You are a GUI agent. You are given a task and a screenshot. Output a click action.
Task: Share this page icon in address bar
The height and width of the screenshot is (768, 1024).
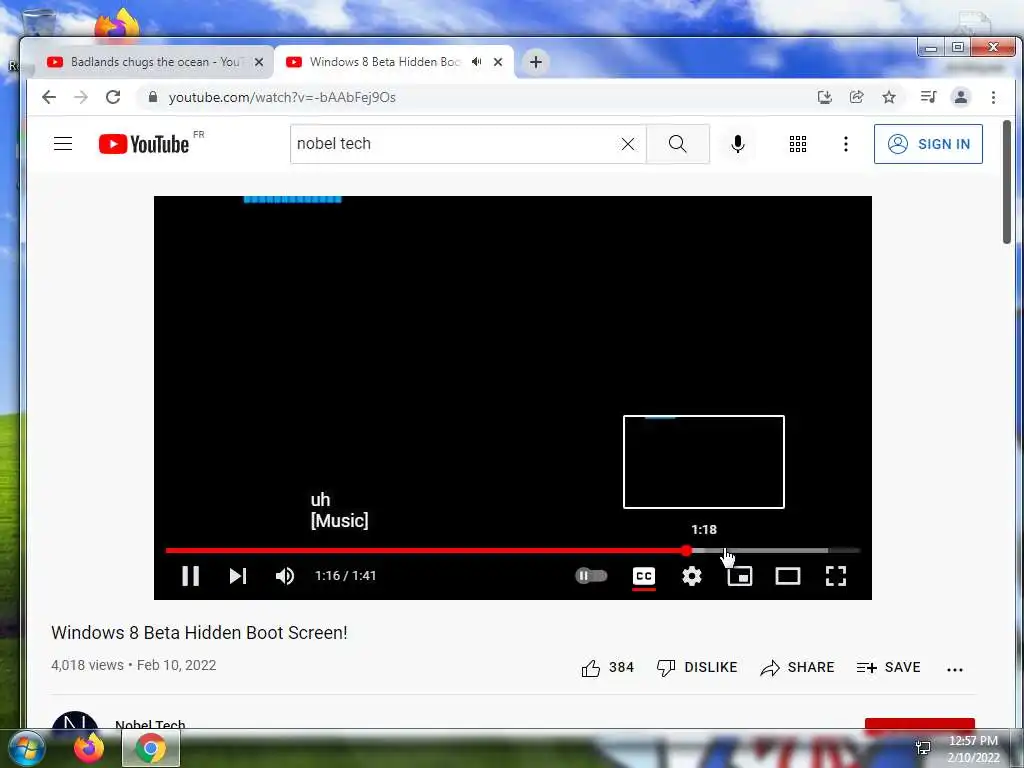coord(856,97)
